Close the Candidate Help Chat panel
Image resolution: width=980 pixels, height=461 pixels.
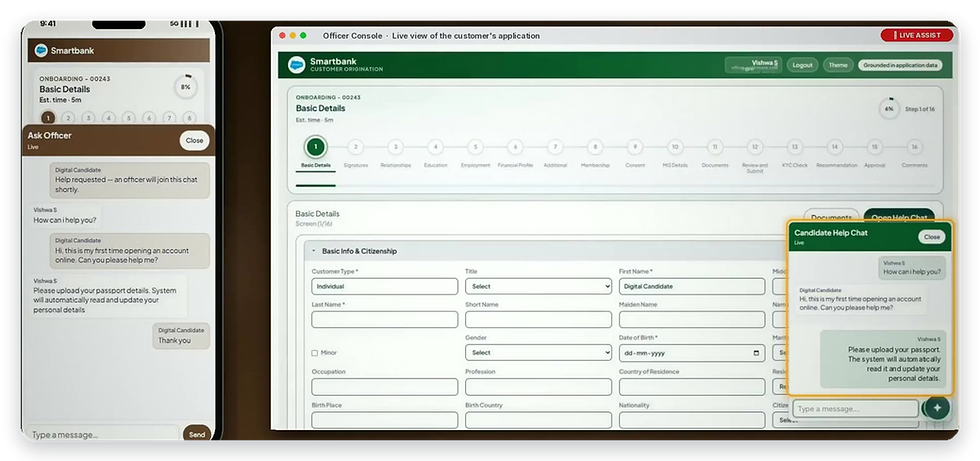931,237
